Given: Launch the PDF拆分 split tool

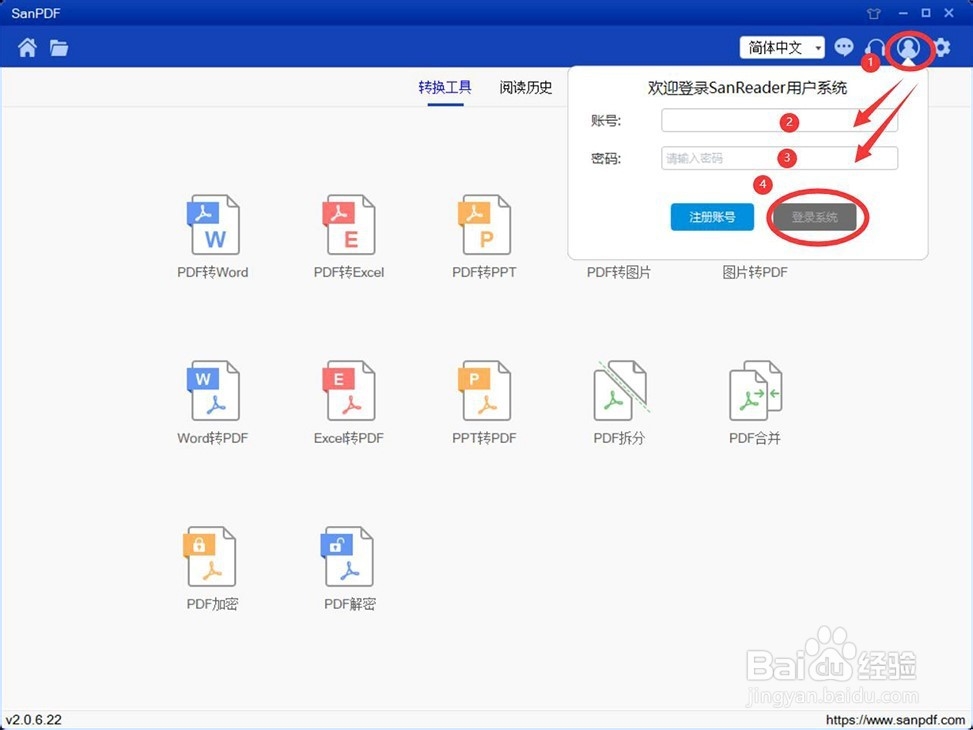Looking at the screenshot, I should pyautogui.click(x=619, y=402).
